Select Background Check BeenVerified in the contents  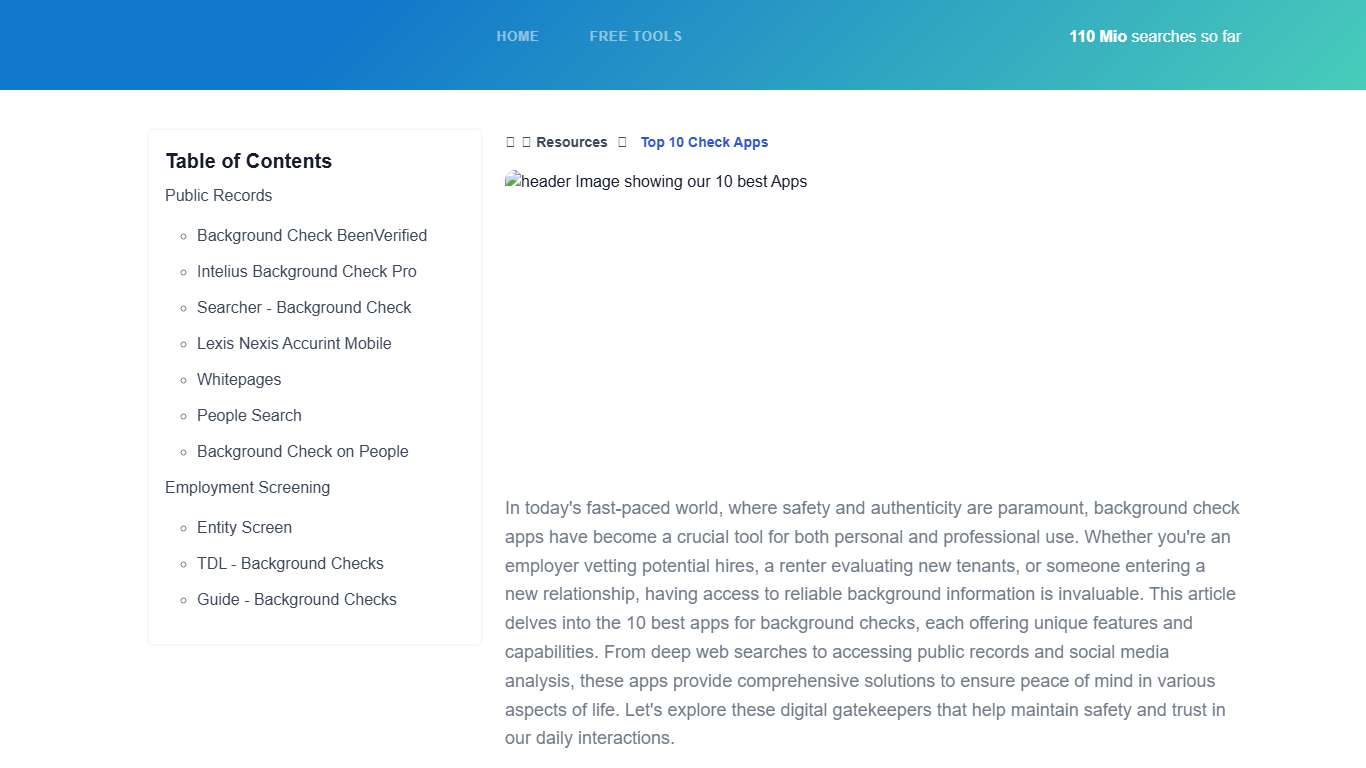click(x=312, y=235)
